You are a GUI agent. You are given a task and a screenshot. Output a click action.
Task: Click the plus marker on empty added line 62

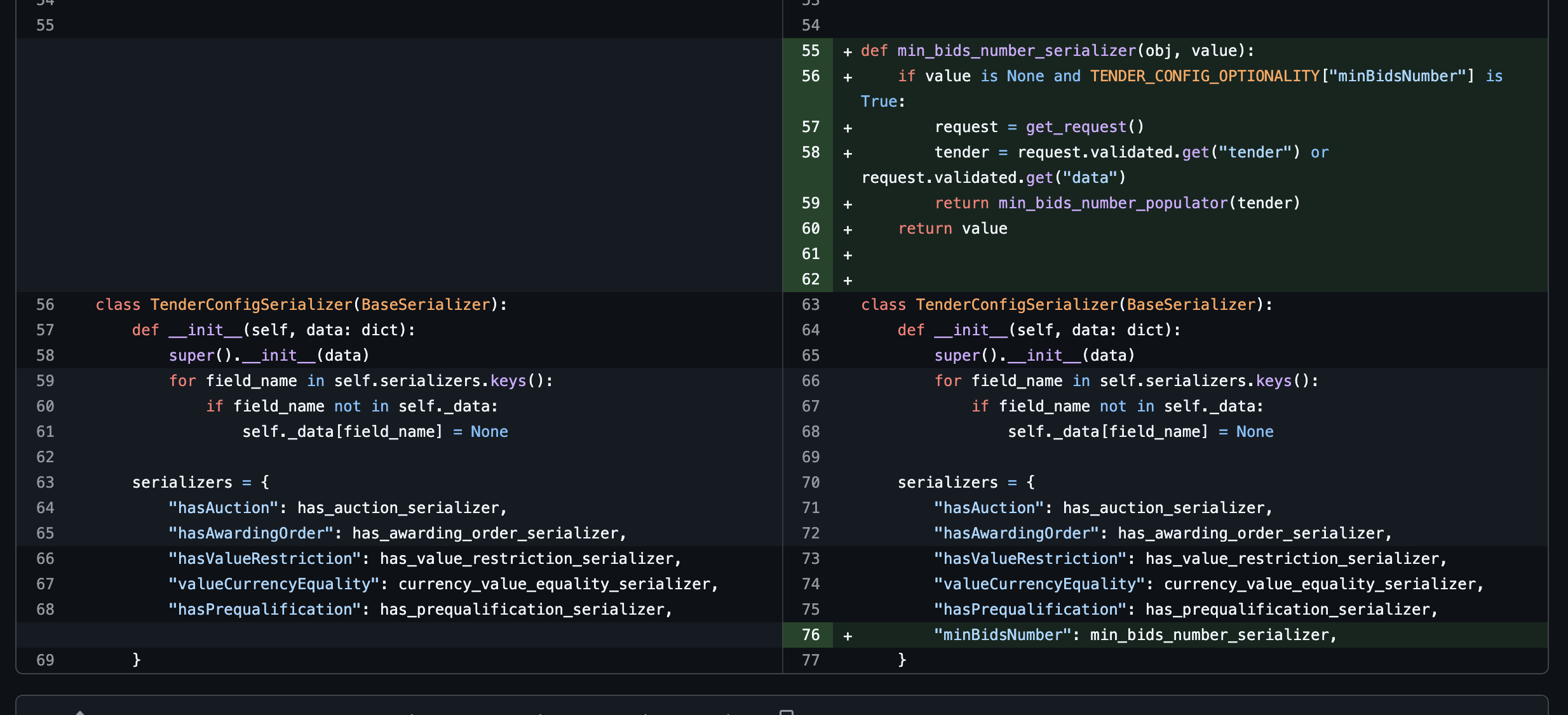click(848, 280)
